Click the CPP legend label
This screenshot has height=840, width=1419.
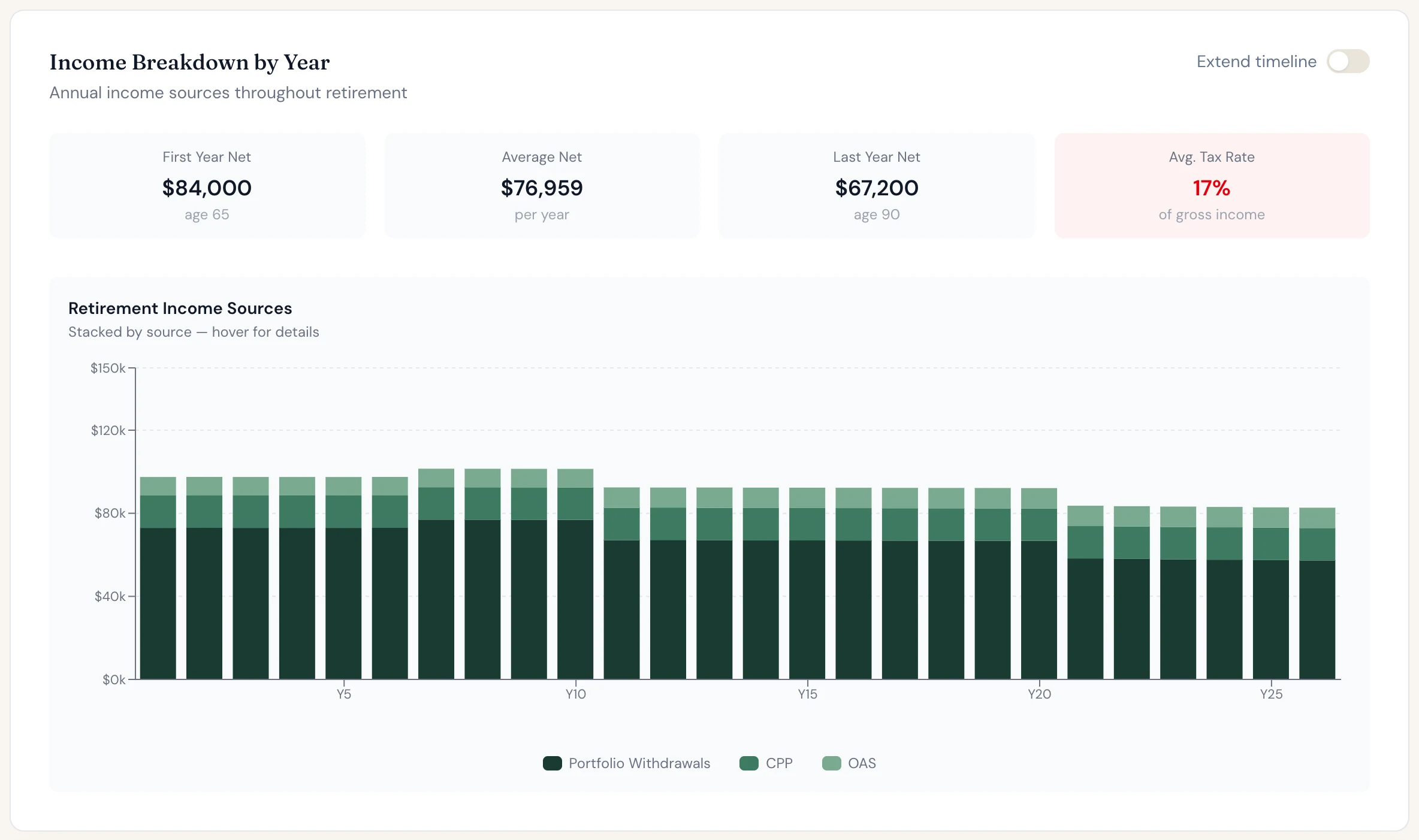click(779, 763)
